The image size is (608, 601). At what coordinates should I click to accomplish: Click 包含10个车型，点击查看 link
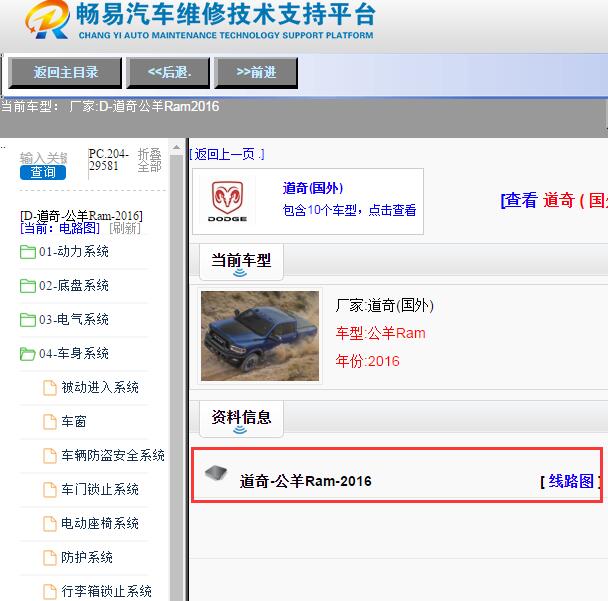(x=349, y=210)
